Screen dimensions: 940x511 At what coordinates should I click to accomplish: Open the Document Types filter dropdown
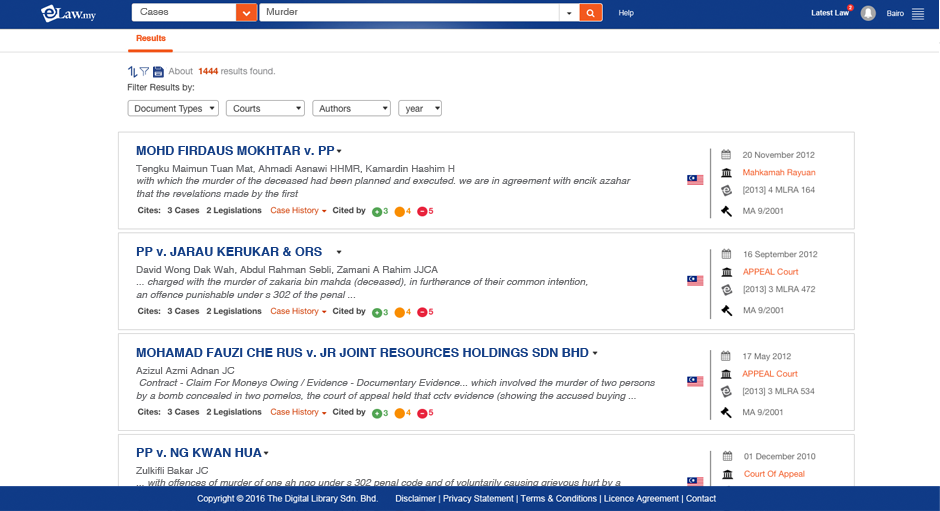coord(173,108)
